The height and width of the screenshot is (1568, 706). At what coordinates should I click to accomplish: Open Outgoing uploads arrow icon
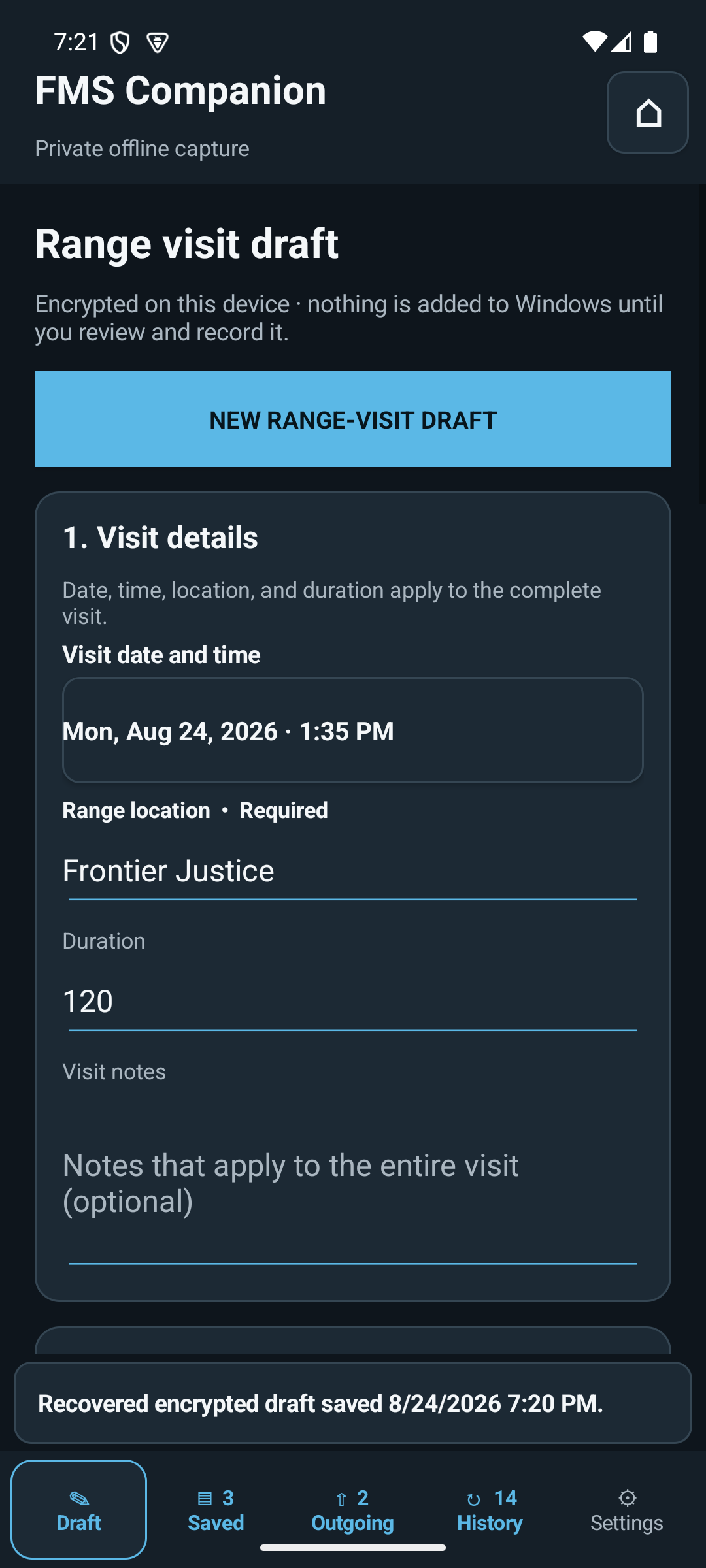(x=341, y=1499)
